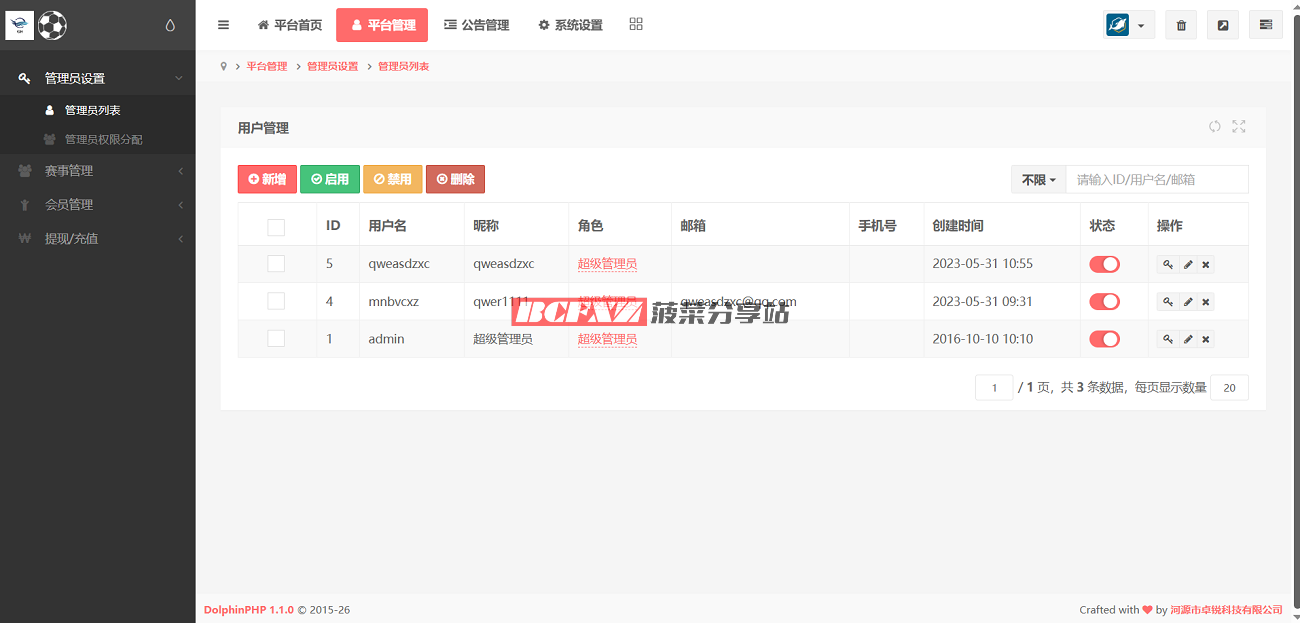Viewport: 1300px width, 623px height.
Task: Open the 不限 search filter dropdown
Action: (1038, 180)
